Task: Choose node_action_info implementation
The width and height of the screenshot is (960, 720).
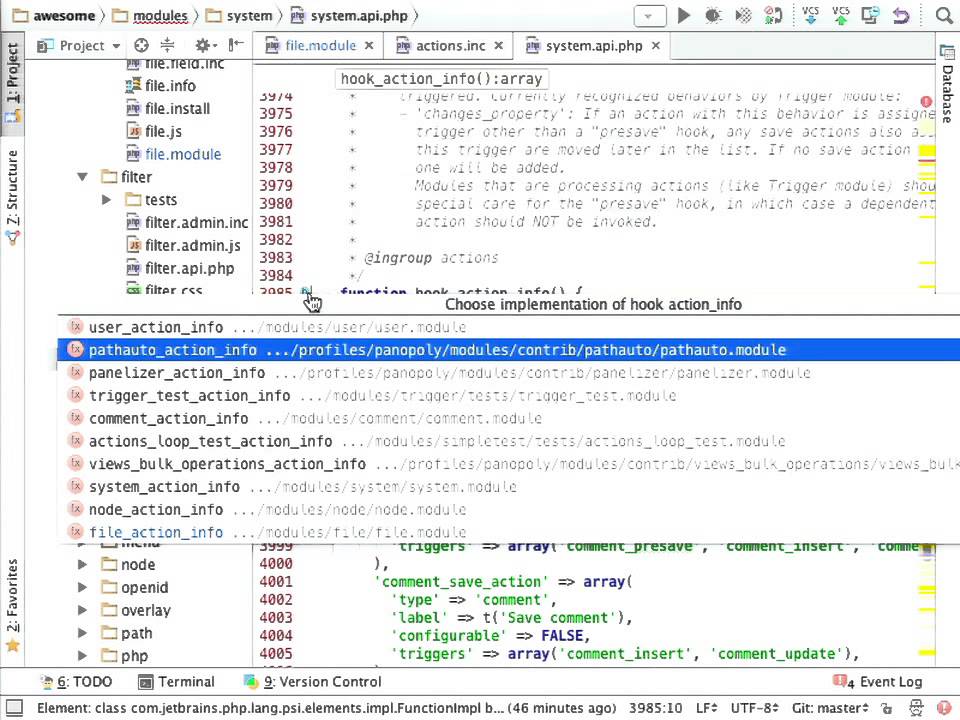Action: [x=508, y=509]
